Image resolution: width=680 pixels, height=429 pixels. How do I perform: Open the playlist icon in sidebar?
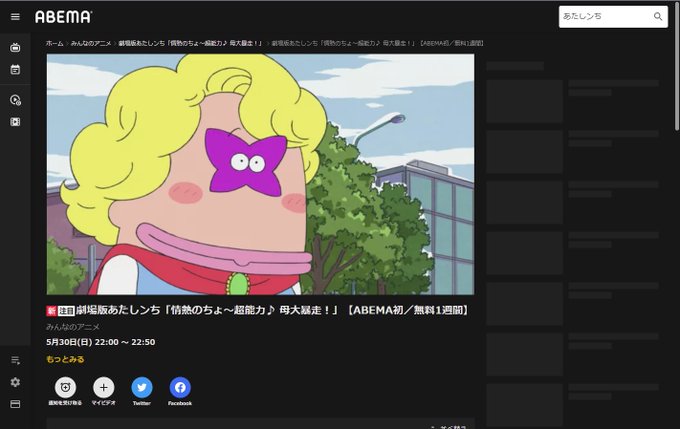15,360
